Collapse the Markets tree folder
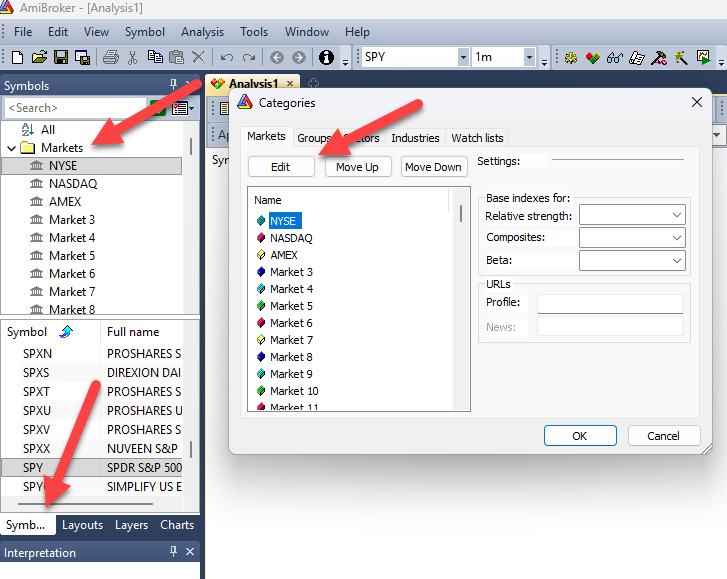727x579 pixels. click(12, 148)
